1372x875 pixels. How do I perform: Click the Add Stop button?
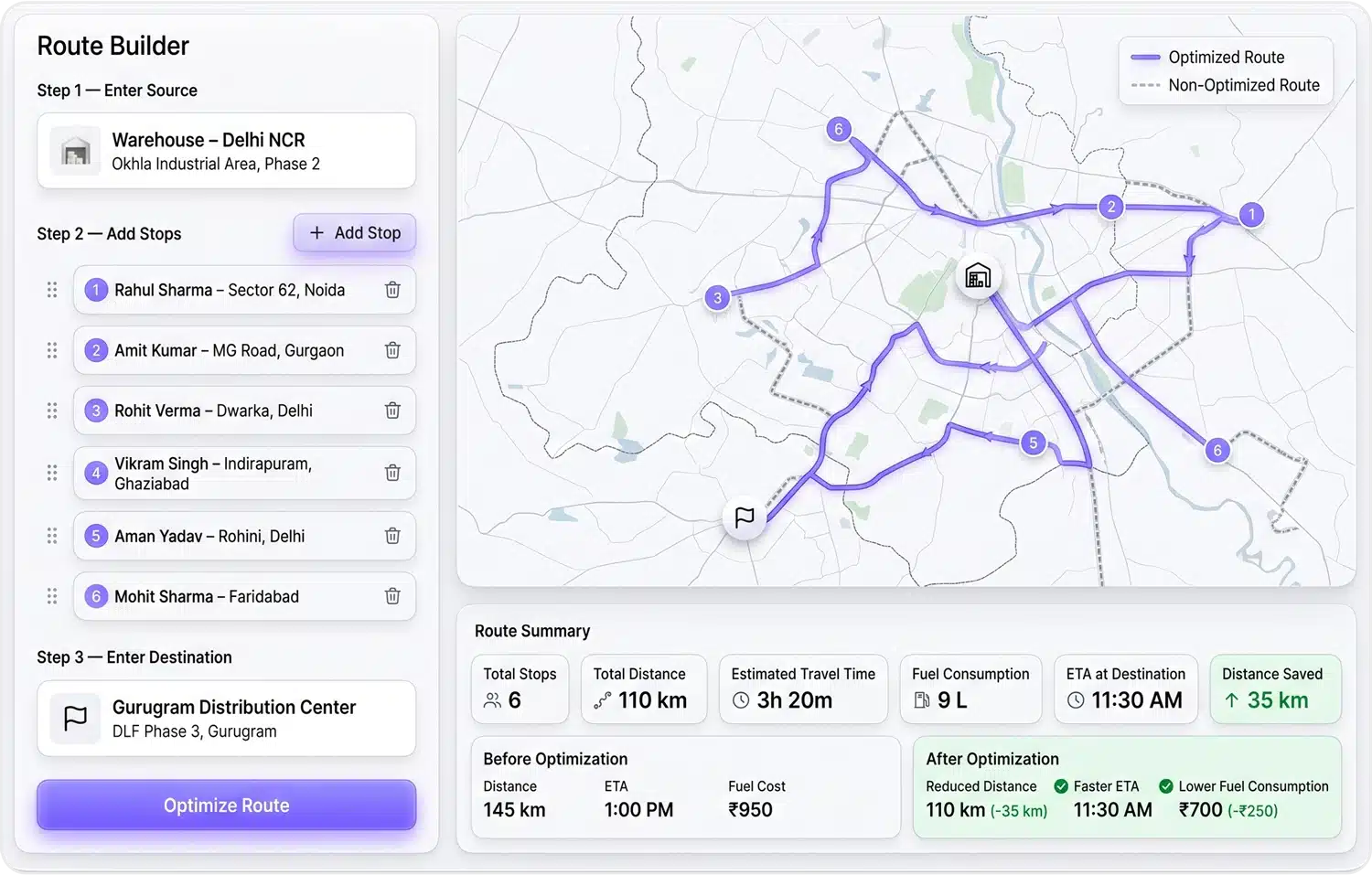(x=355, y=233)
